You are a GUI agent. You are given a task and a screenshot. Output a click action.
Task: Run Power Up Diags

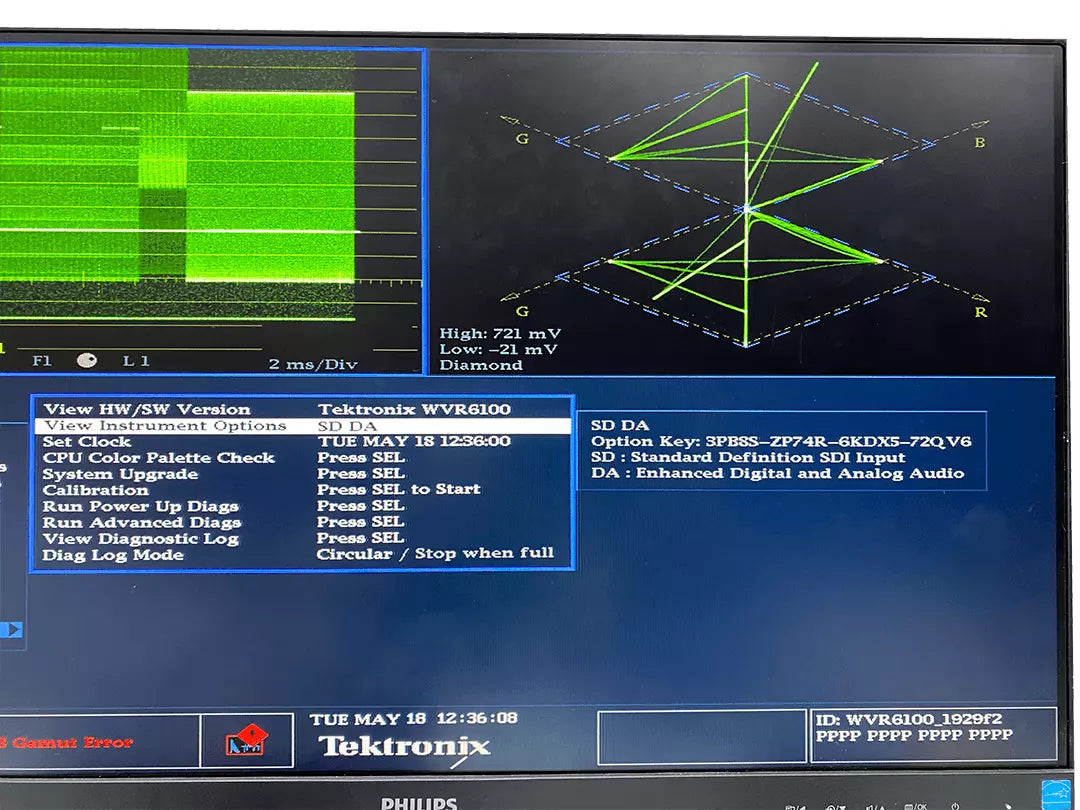pos(140,506)
